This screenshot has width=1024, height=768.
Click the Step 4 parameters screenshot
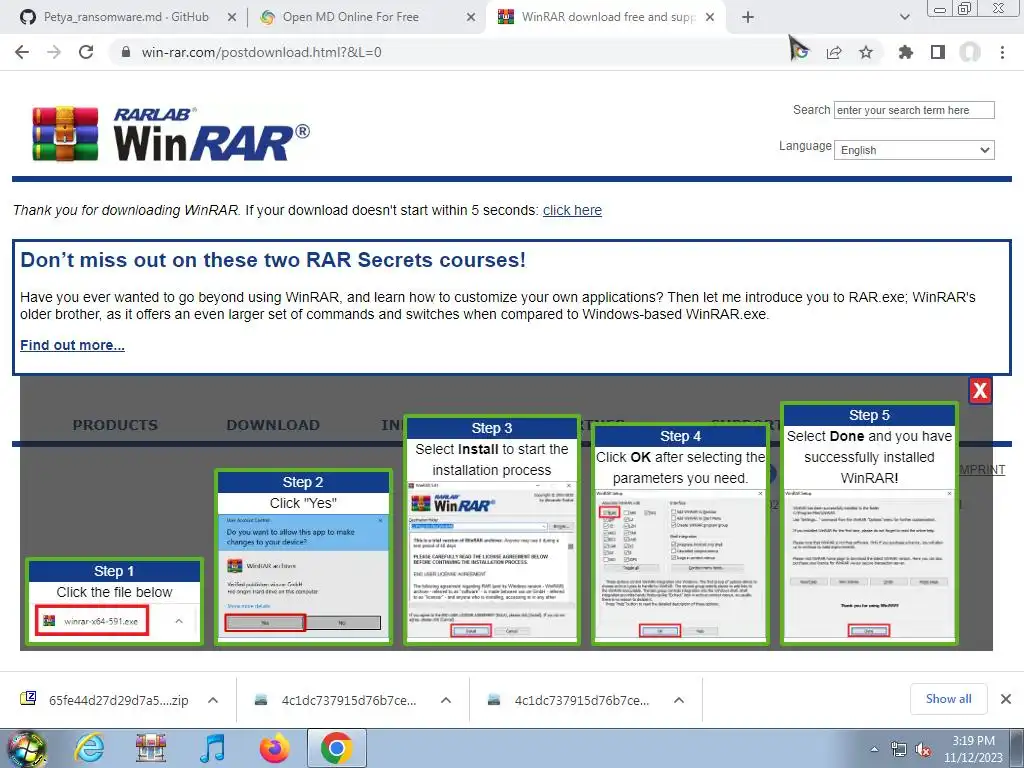pyautogui.click(x=680, y=564)
